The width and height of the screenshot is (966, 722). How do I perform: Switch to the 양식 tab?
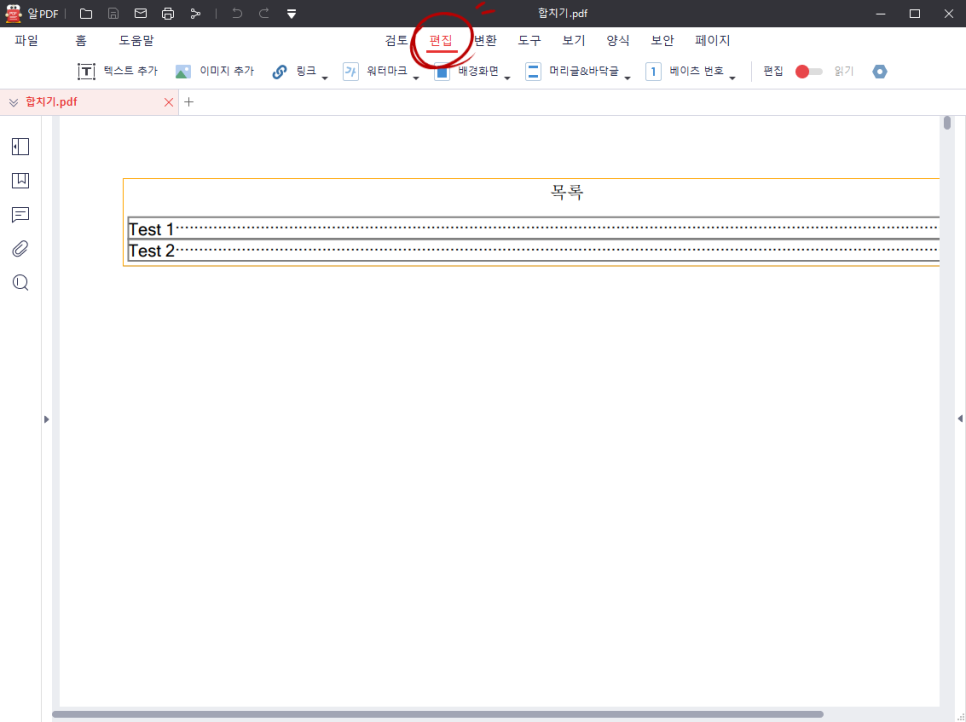click(618, 41)
